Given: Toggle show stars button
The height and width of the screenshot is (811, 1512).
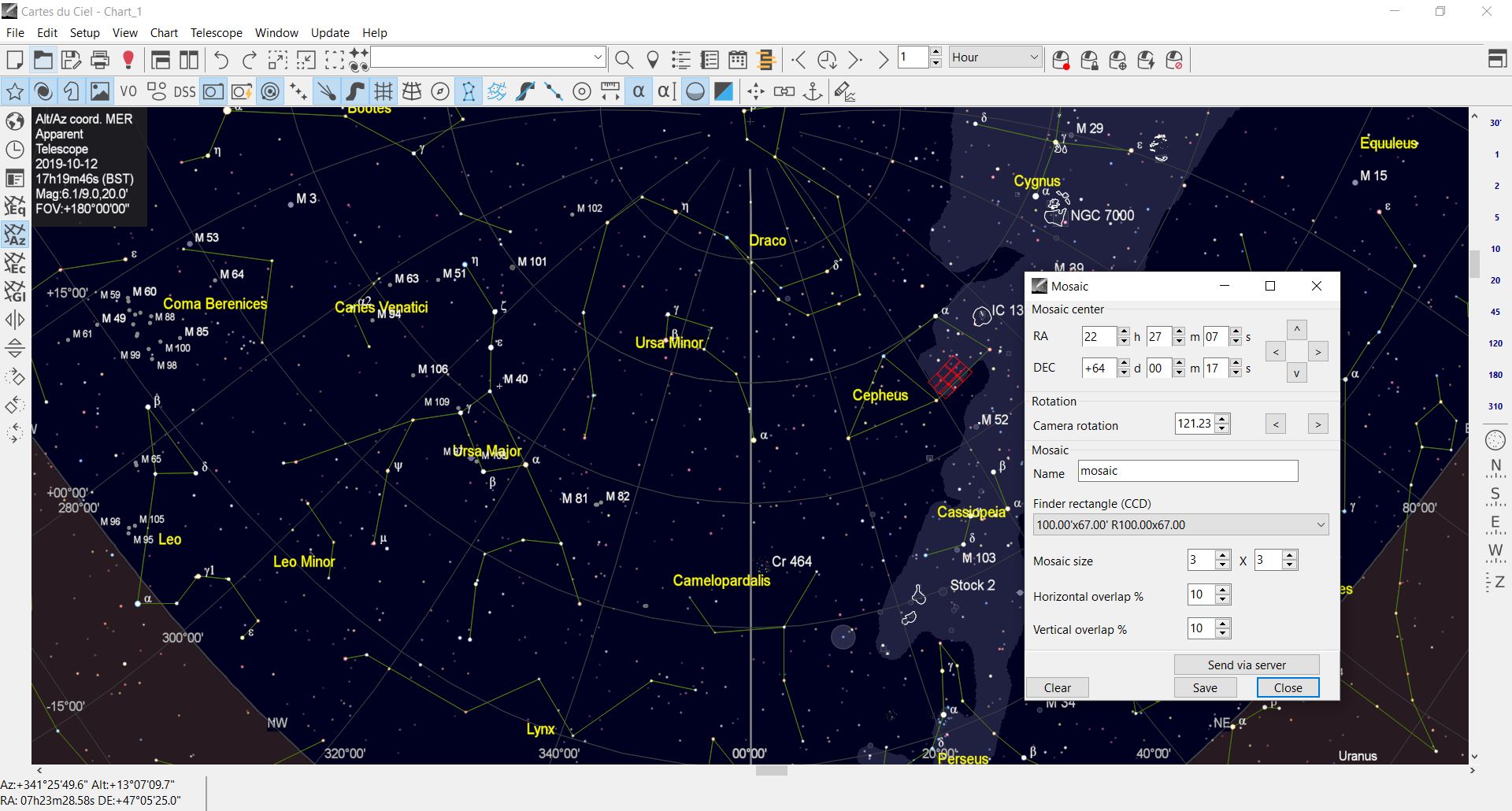Looking at the screenshot, I should tap(15, 92).
